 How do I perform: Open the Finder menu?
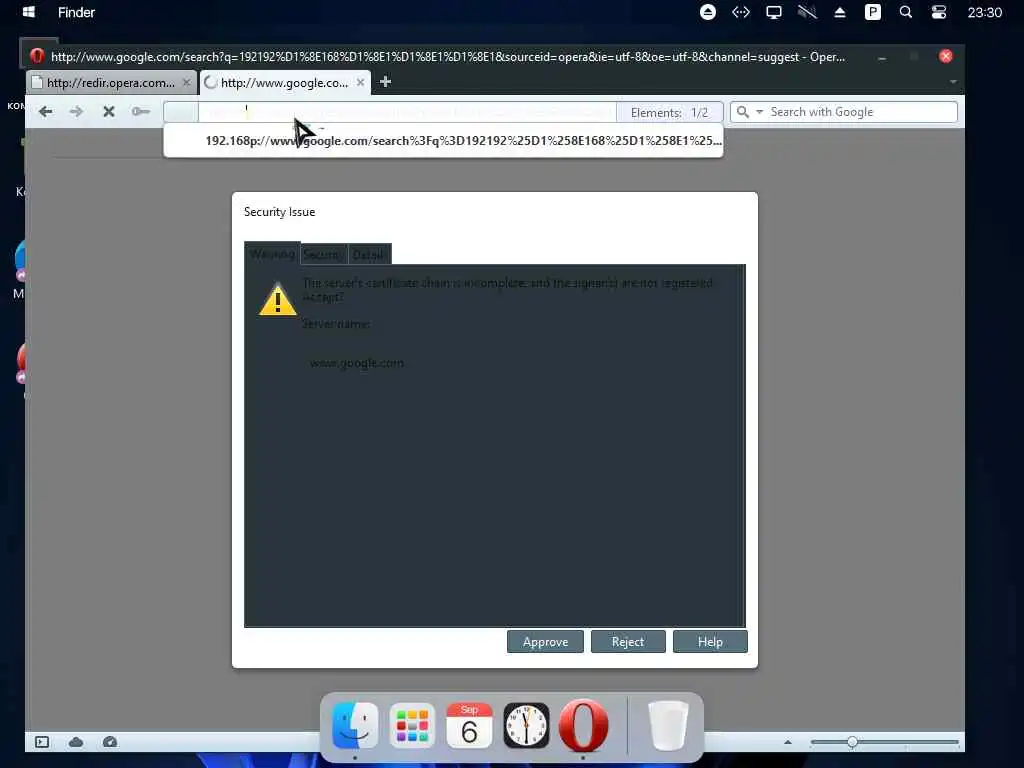[x=76, y=12]
